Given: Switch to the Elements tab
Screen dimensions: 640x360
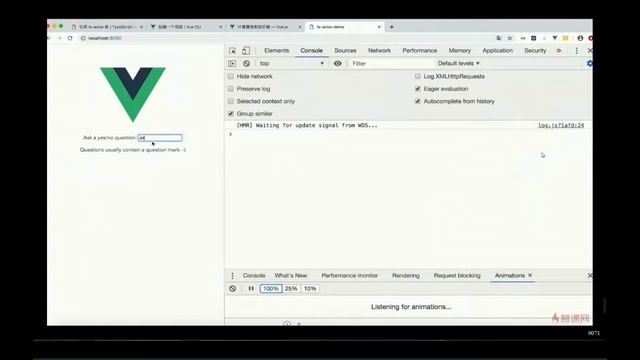Looking at the screenshot, I should (x=276, y=51).
